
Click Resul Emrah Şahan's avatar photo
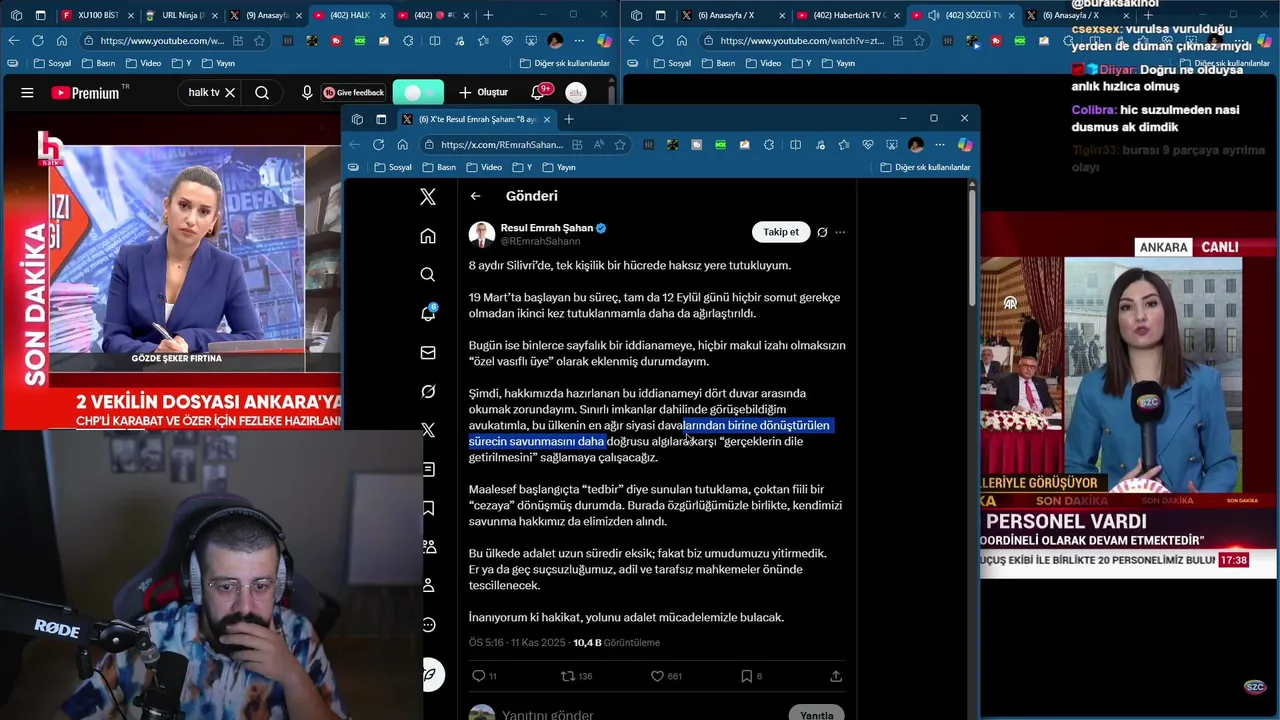click(x=482, y=234)
